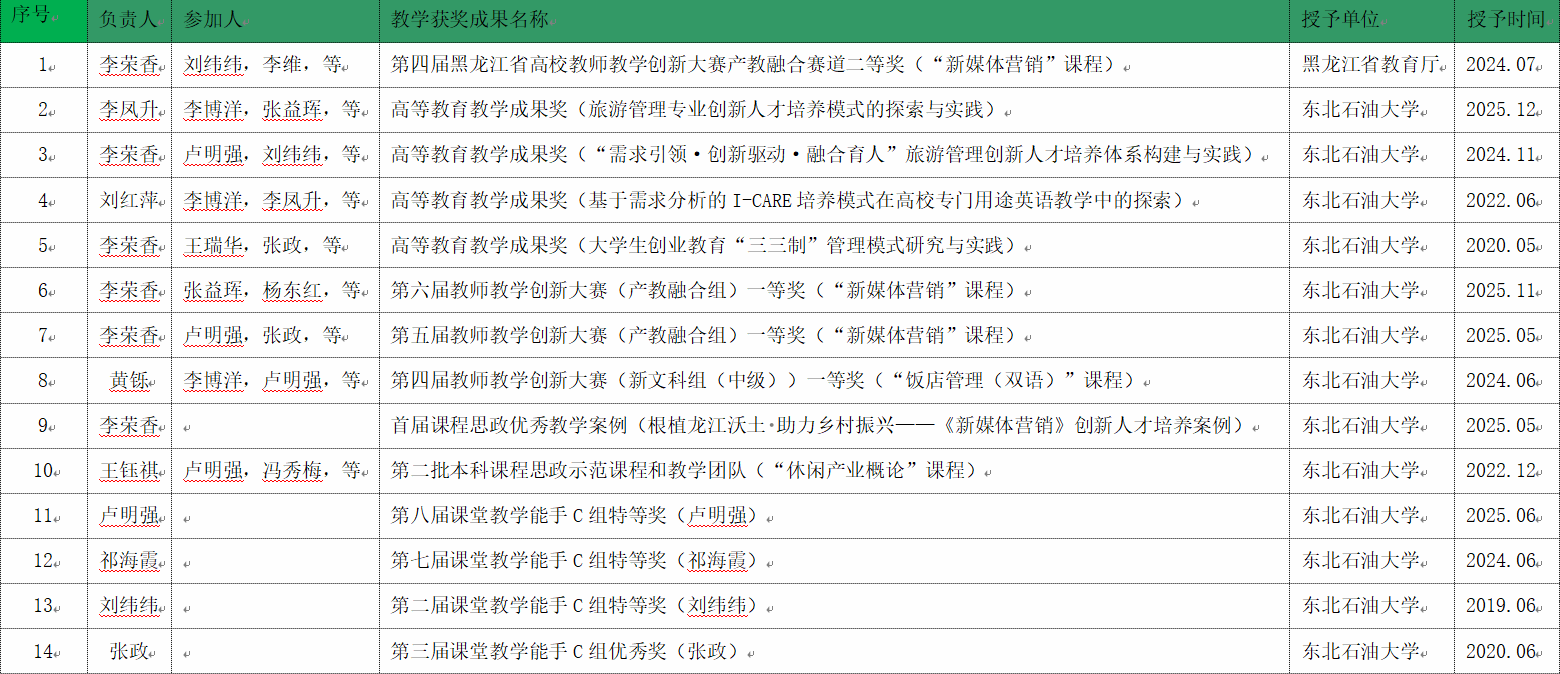Click the "授予单位" column header
Image resolution: width=1560 pixels, height=674 pixels.
1340,20
